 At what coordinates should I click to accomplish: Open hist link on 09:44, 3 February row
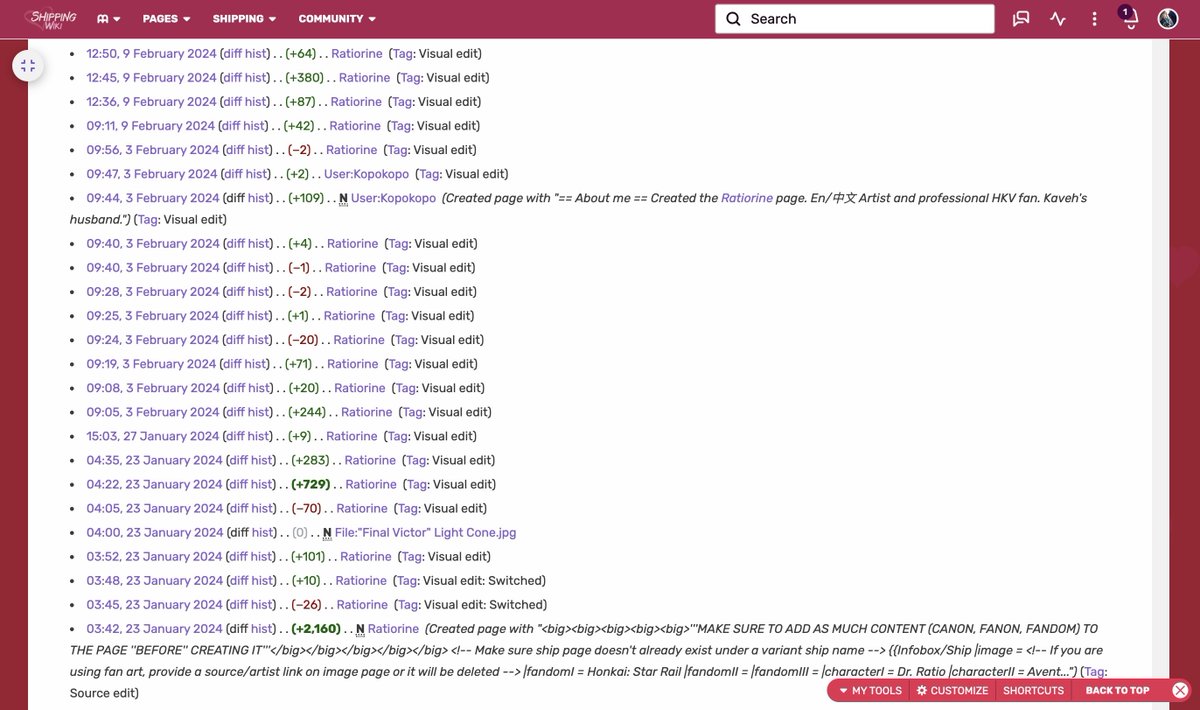pyautogui.click(x=259, y=198)
